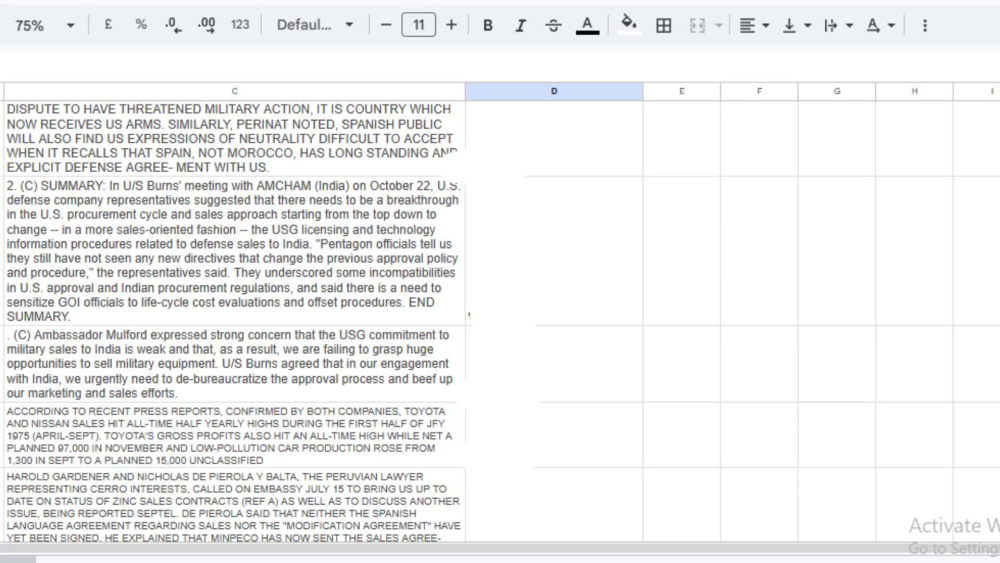
Task: Open text color picker
Action: pos(587,25)
